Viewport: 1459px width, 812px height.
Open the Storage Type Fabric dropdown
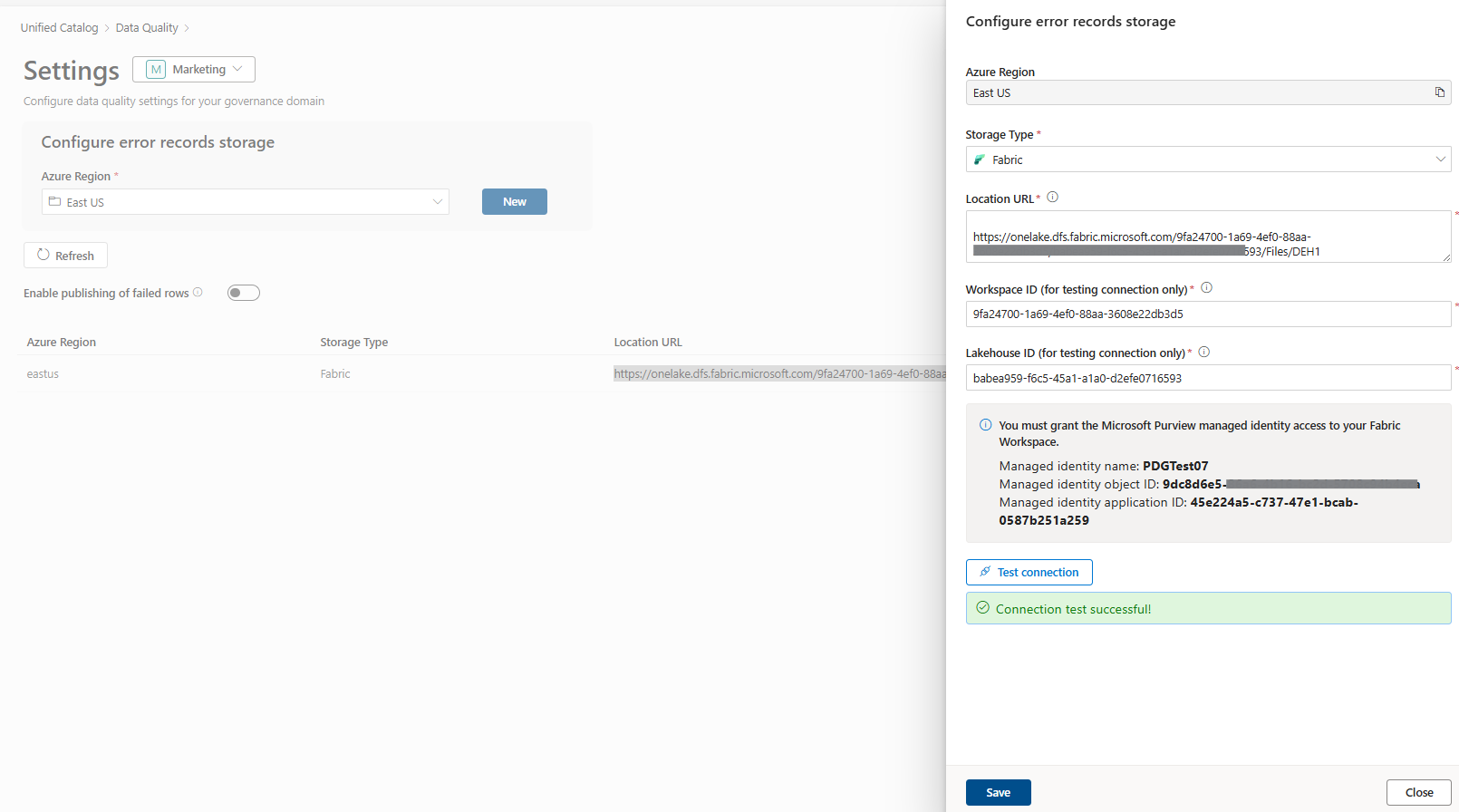[x=1208, y=159]
